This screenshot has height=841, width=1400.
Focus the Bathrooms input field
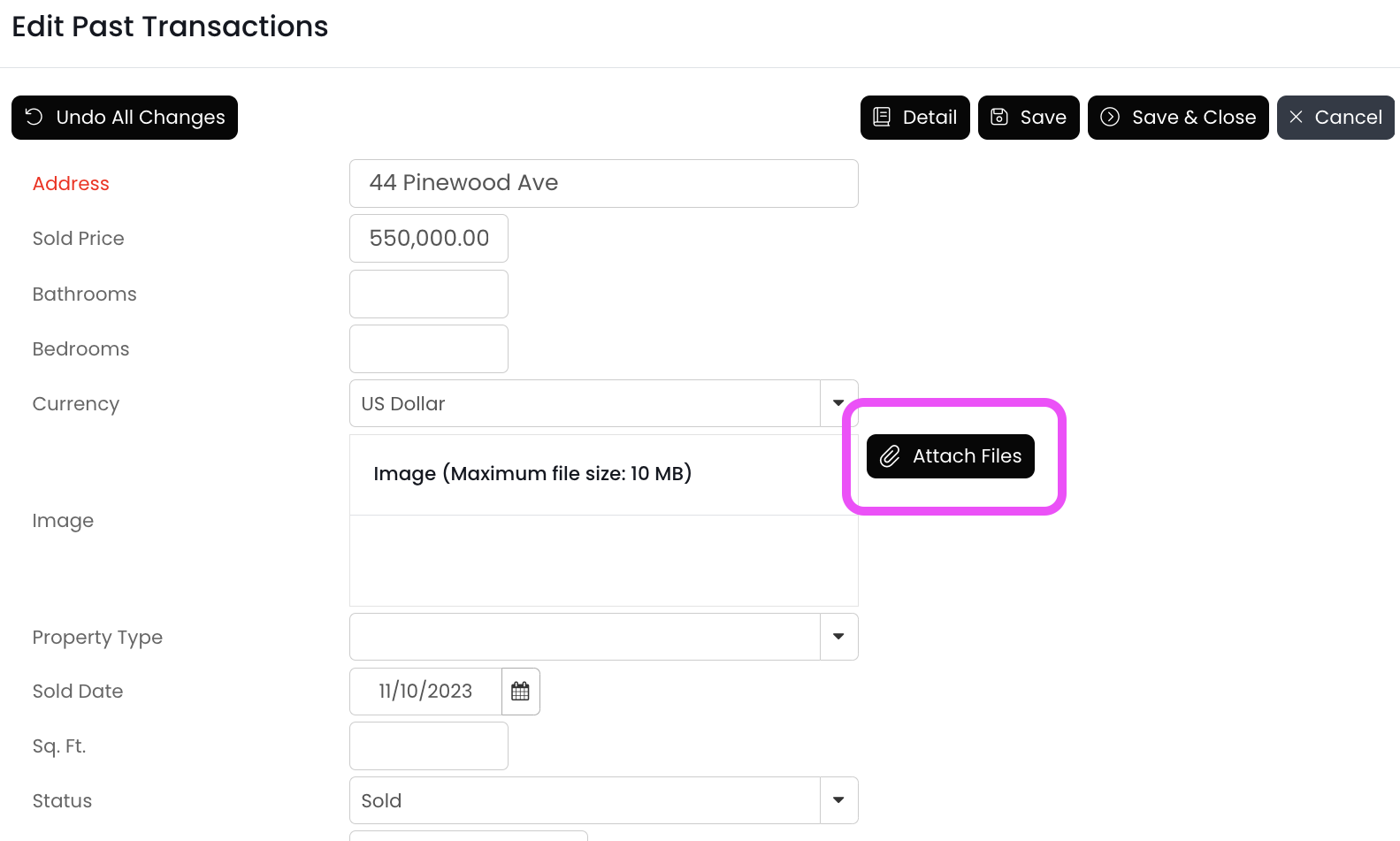coord(429,294)
